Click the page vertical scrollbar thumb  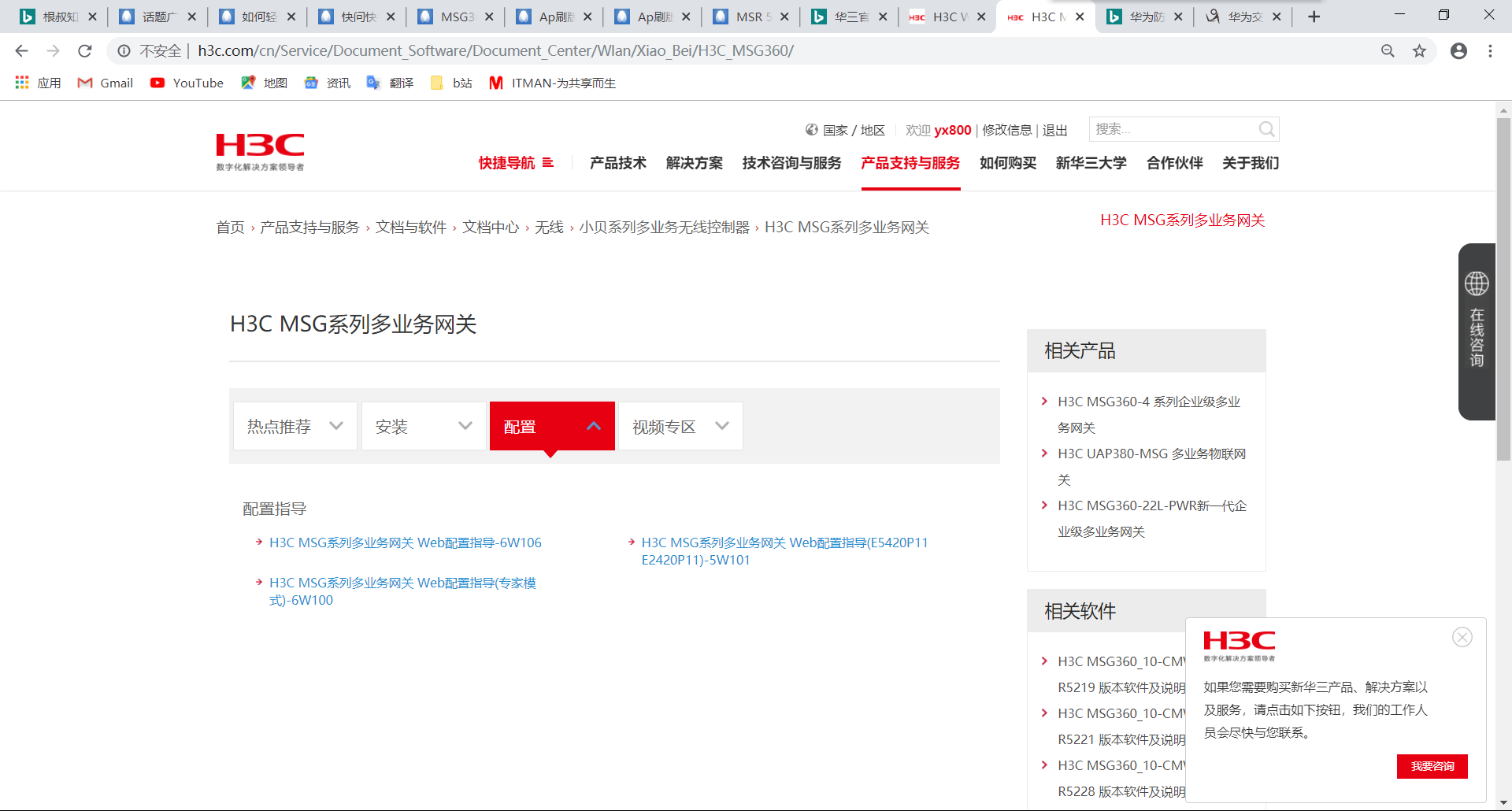(1503, 288)
